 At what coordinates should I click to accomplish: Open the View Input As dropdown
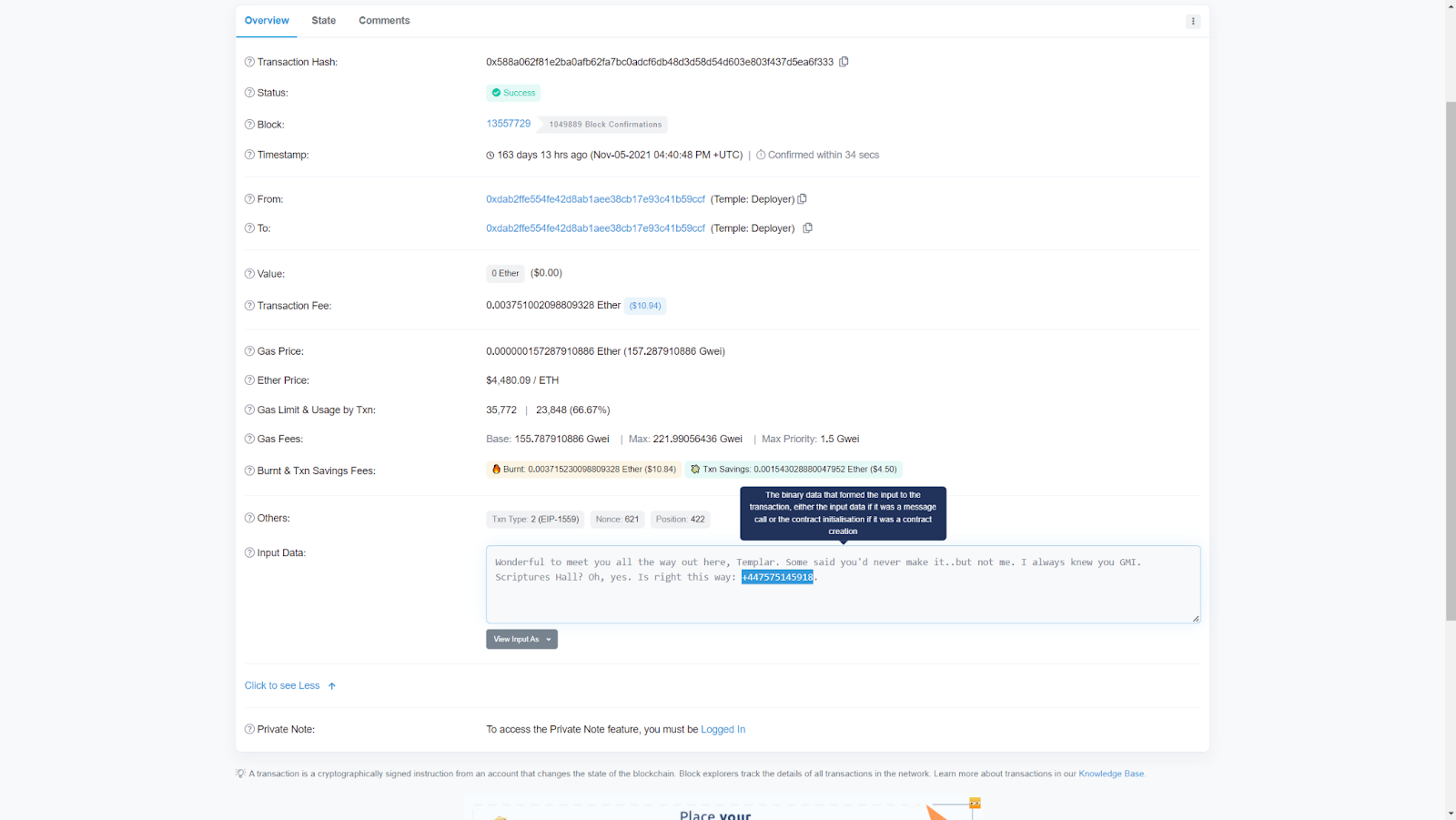[521, 639]
